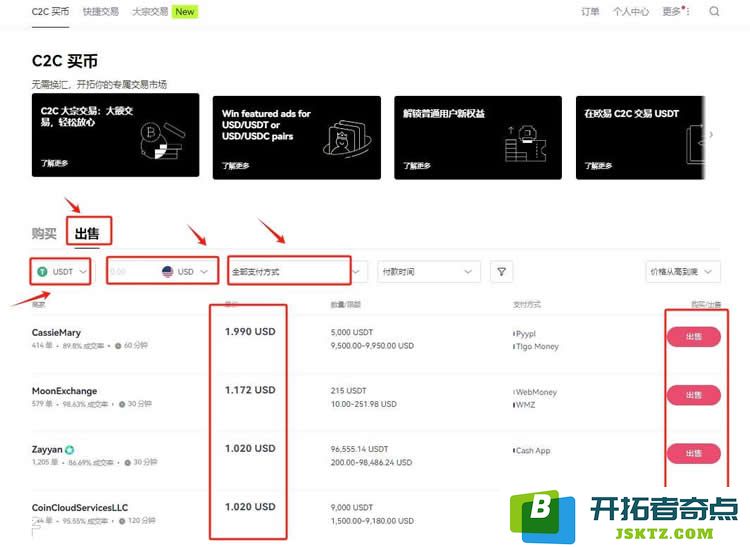Screen dimensions: 750x547
Task: Open CoinCloudServicesLLC merchant profile
Action: [x=80, y=507]
